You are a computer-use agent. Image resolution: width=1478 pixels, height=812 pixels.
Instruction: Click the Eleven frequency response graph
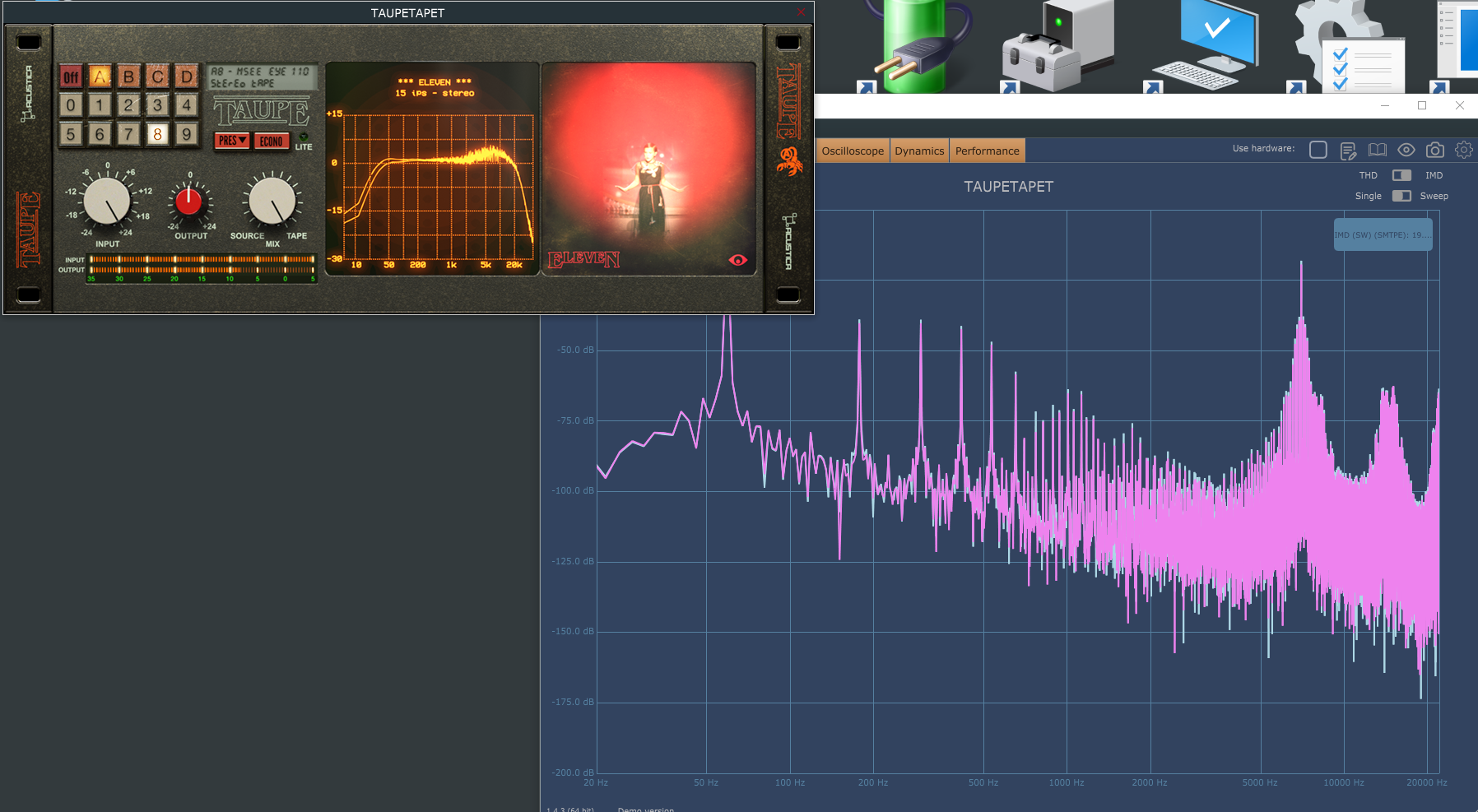tap(432, 169)
